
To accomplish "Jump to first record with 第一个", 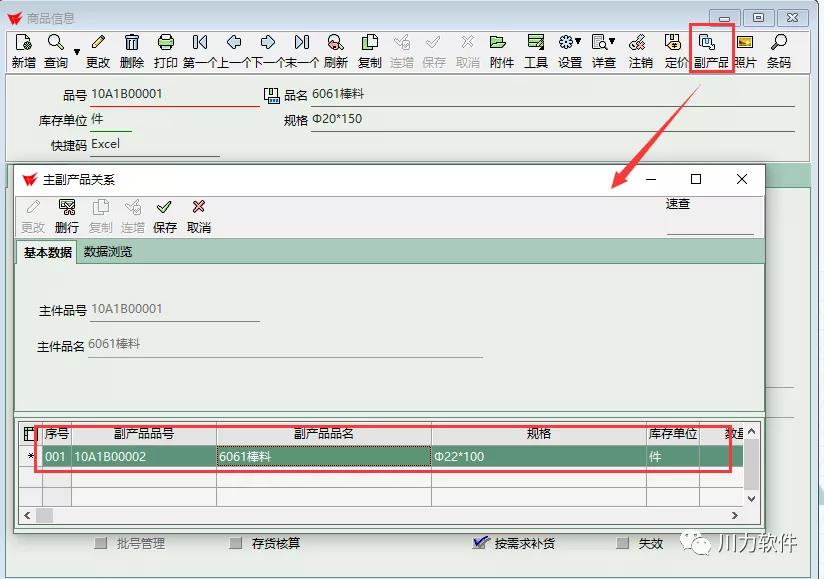I will click(200, 43).
